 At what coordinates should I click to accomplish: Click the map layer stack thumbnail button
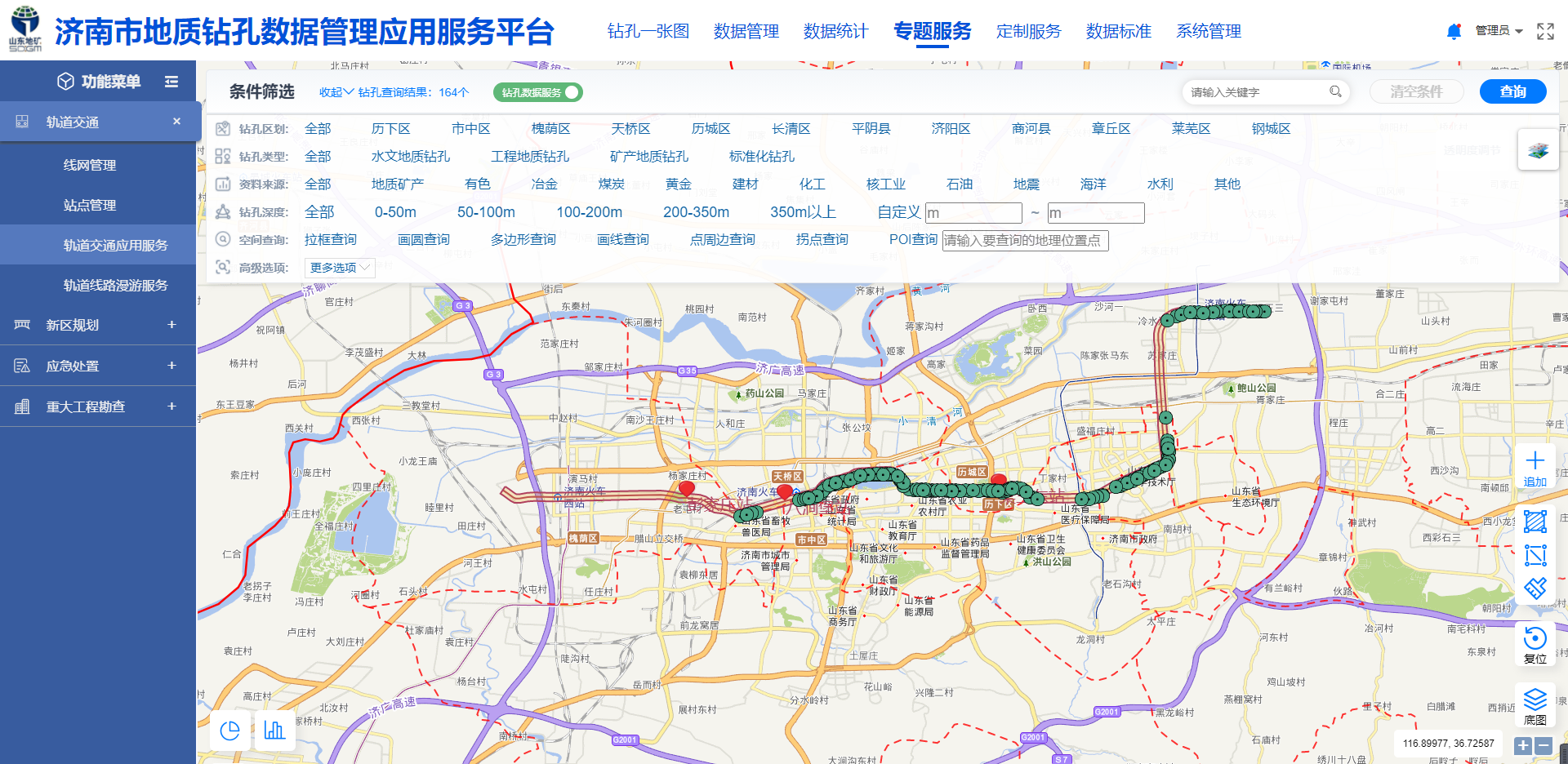click(x=1538, y=150)
